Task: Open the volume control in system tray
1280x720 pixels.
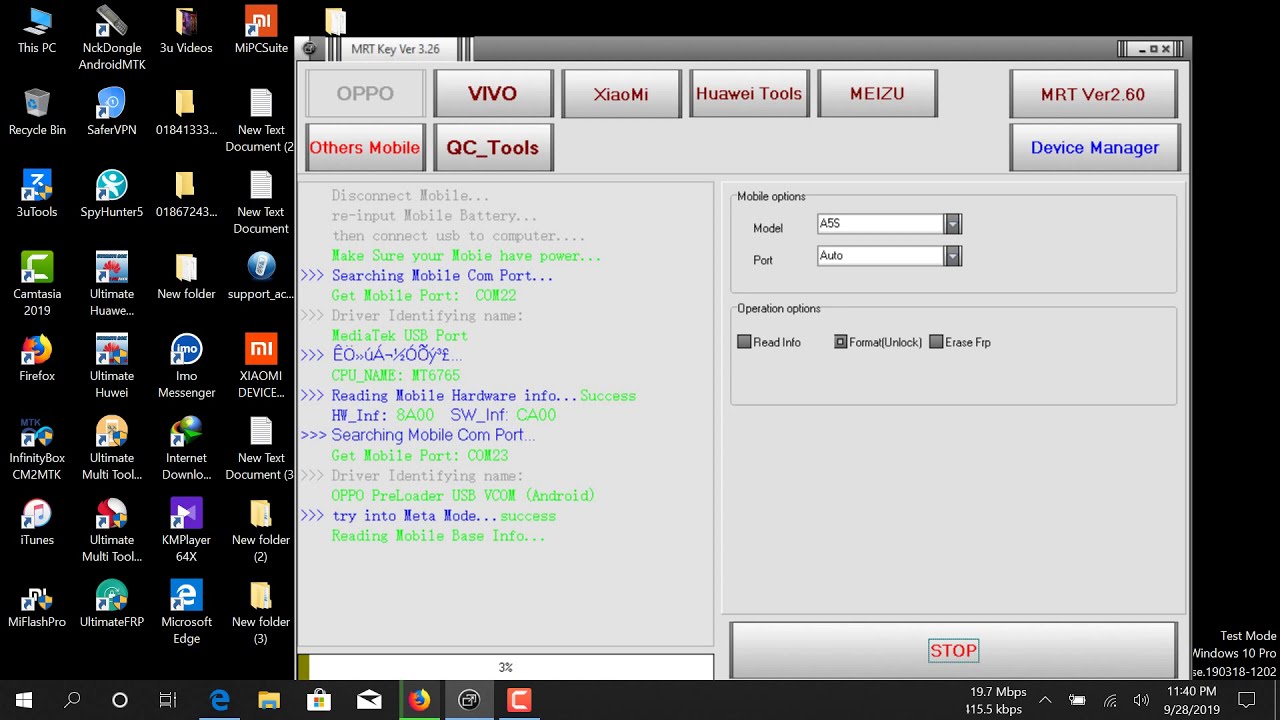Action: click(1141, 700)
